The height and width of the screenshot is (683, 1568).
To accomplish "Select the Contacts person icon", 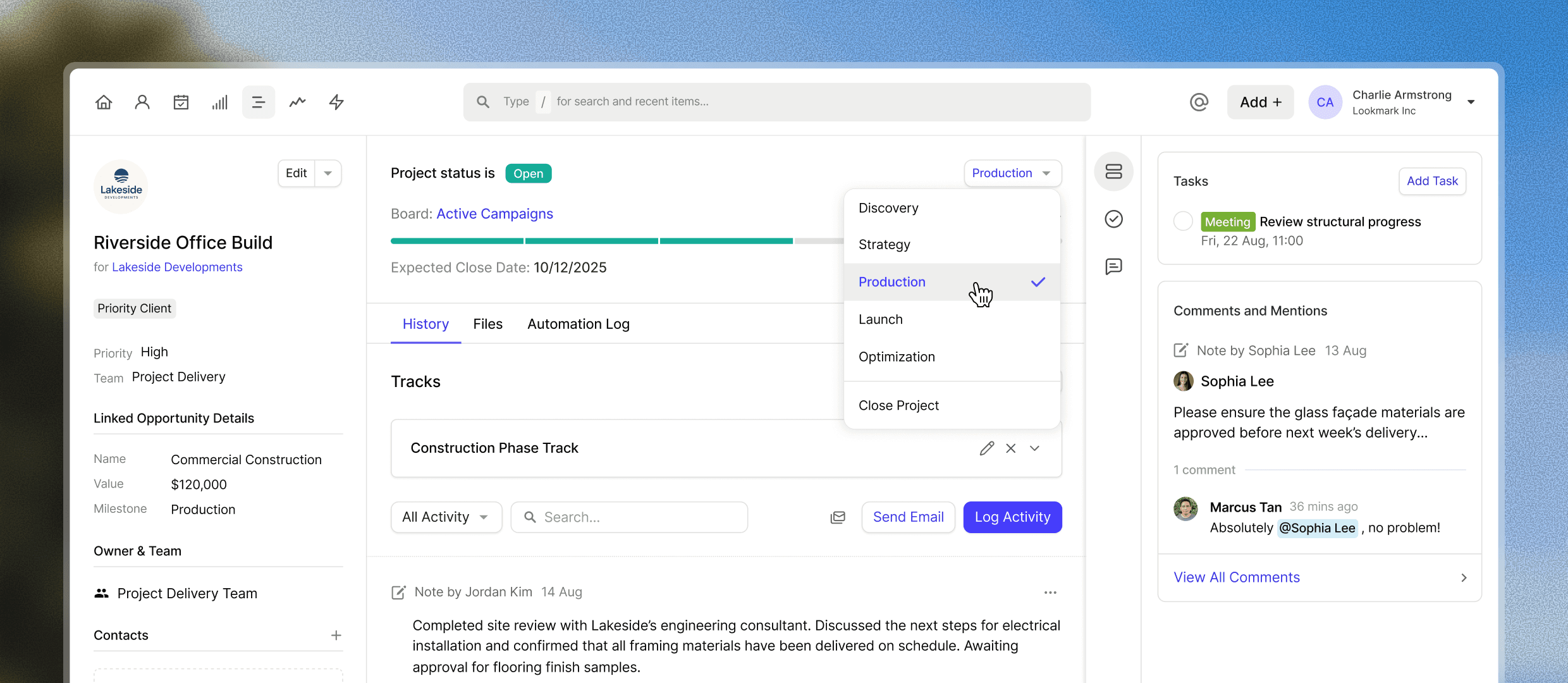I will (142, 102).
